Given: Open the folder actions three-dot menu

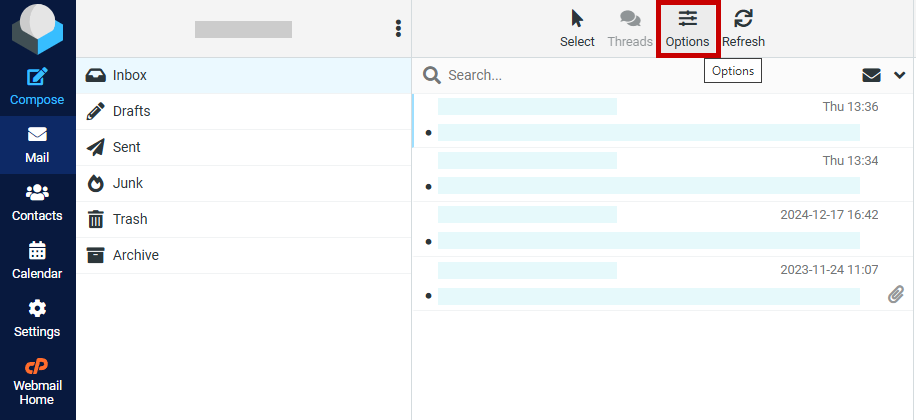Looking at the screenshot, I should coord(398,29).
